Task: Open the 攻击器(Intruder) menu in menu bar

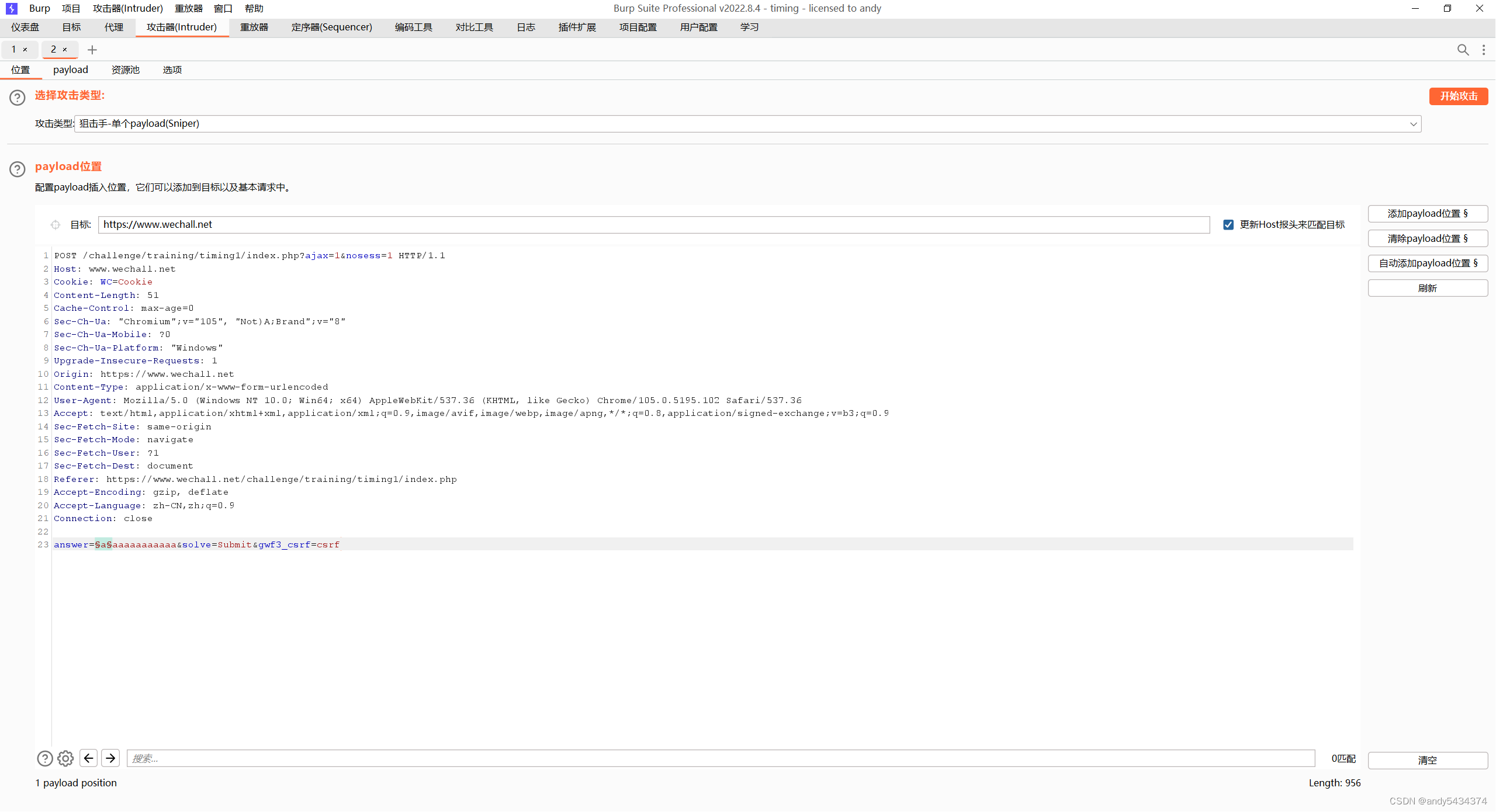Action: coord(128,8)
